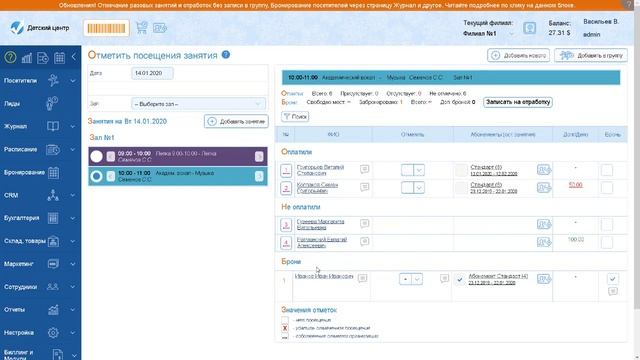Click the branch icon next to Филиал №1

coord(530,28)
